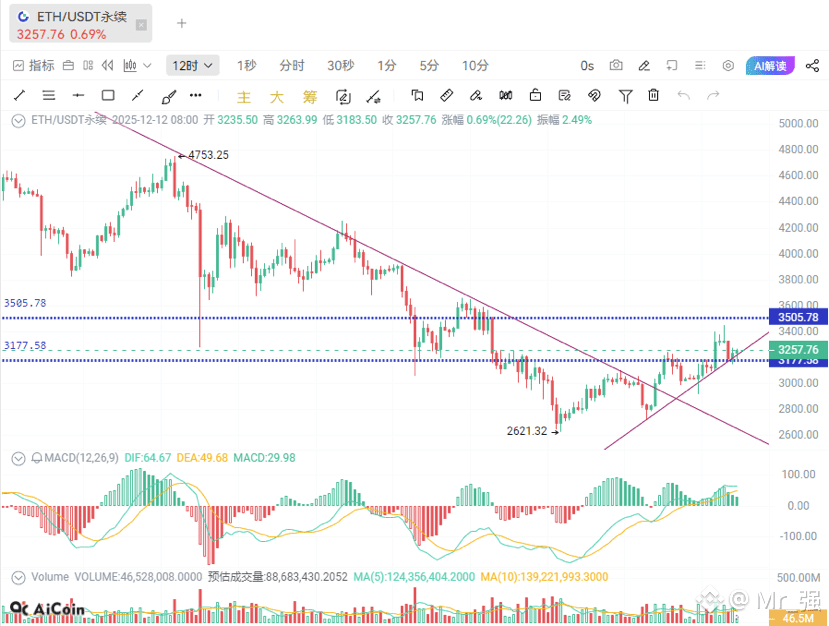This screenshot has height=626, width=829.
Task: Select the parallel horizontal lines tool
Action: (x=49, y=96)
